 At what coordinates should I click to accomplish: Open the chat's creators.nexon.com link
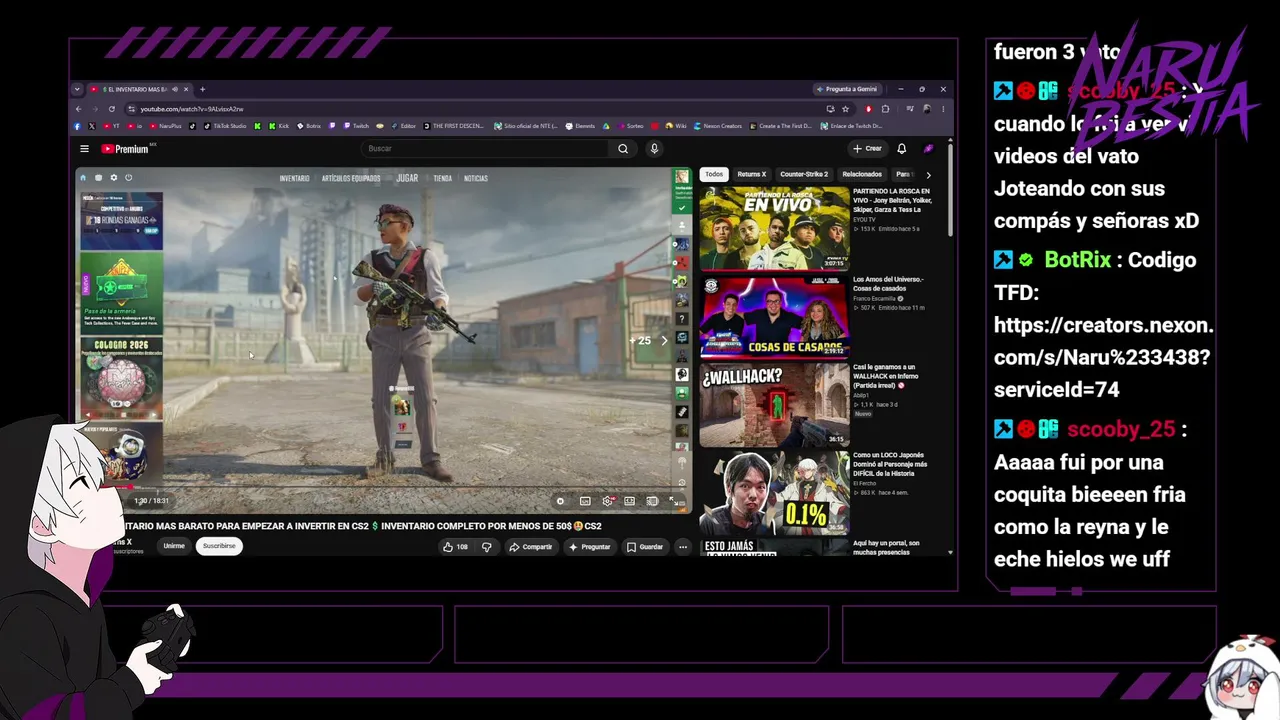click(1103, 357)
